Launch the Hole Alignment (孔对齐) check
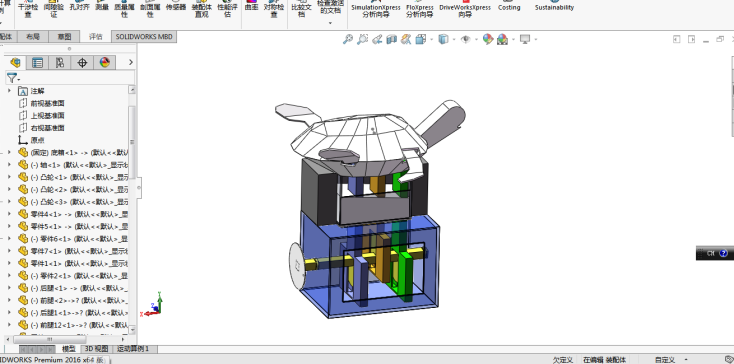Screen dimensions: 734x364 79,7
